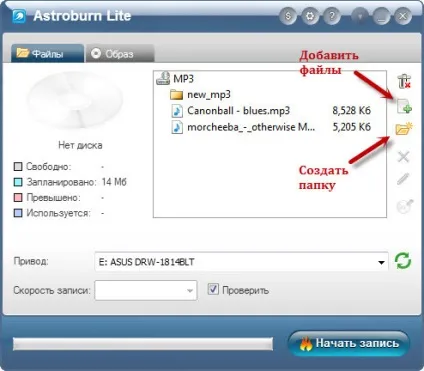
Task: Close the Astroburn Lite window
Action: [403, 16]
